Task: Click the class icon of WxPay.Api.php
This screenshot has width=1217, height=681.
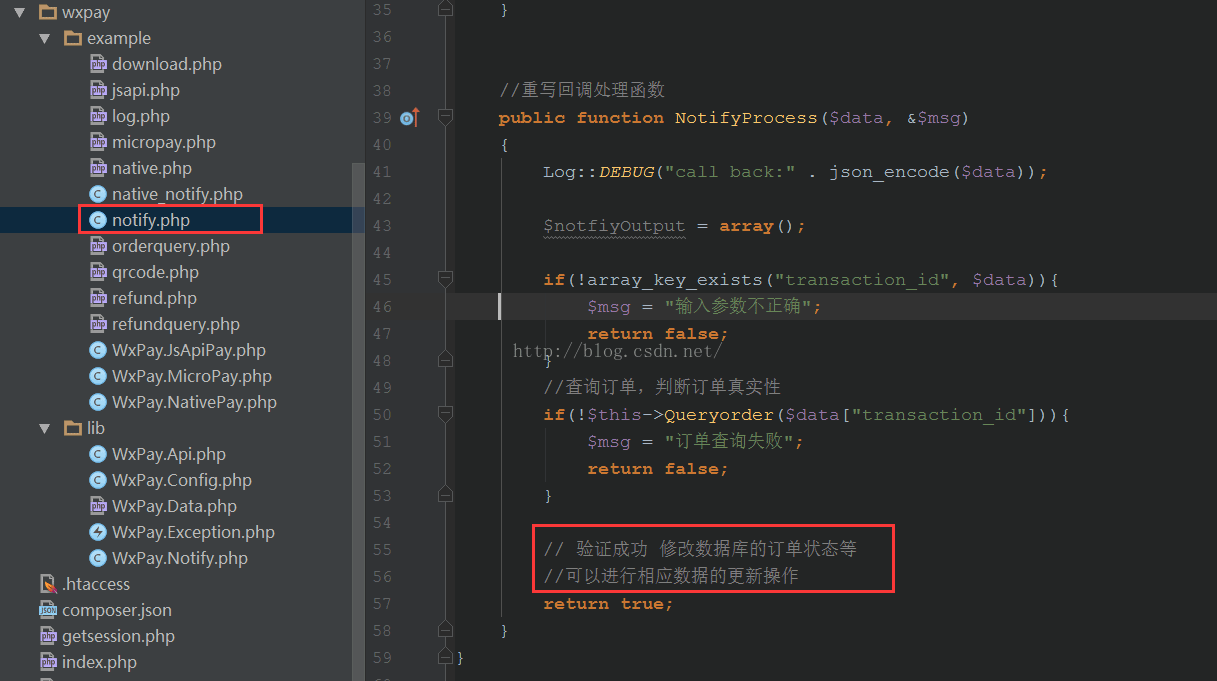Action: click(98, 454)
